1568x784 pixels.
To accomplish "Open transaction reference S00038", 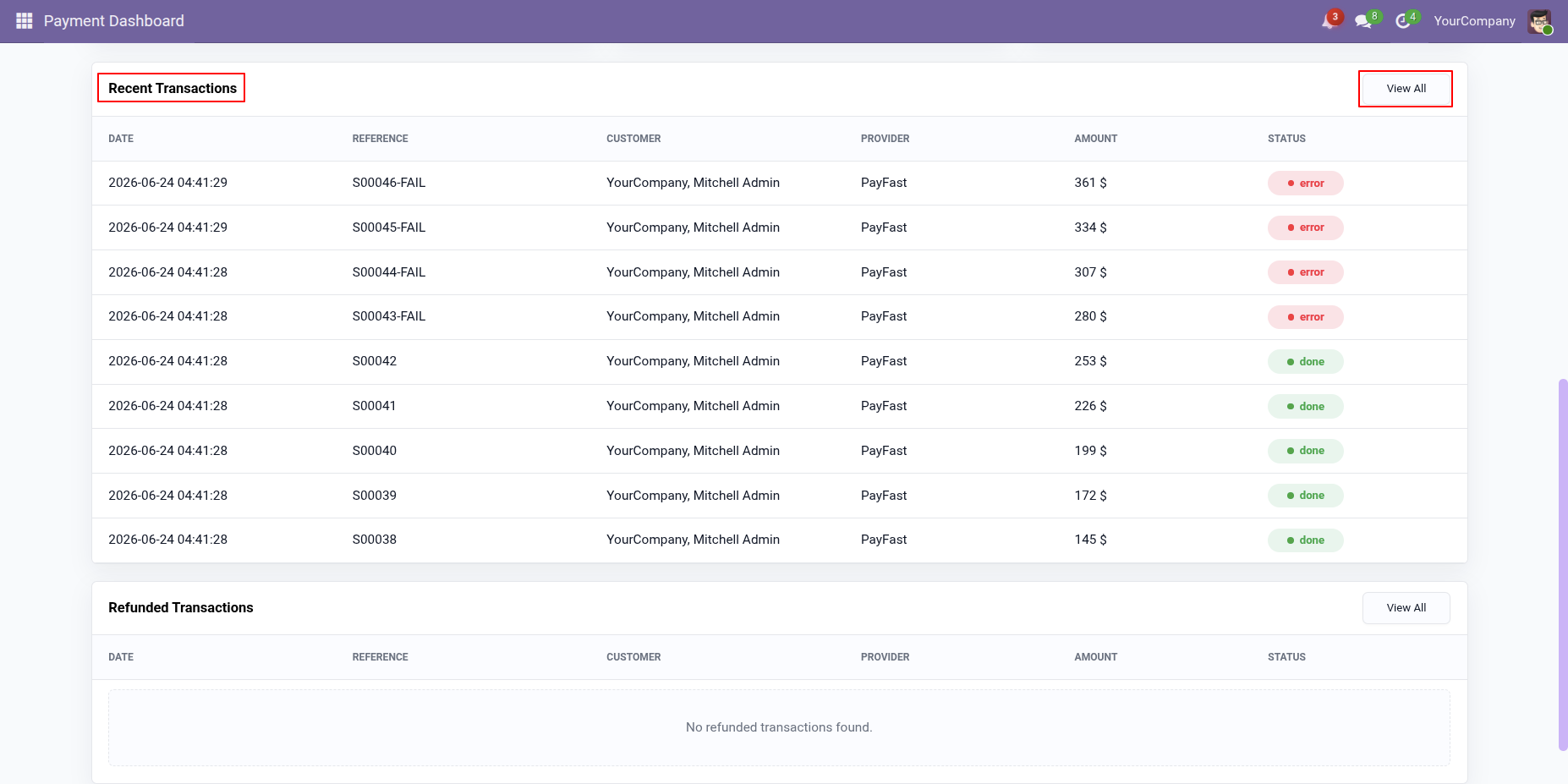I will point(375,540).
